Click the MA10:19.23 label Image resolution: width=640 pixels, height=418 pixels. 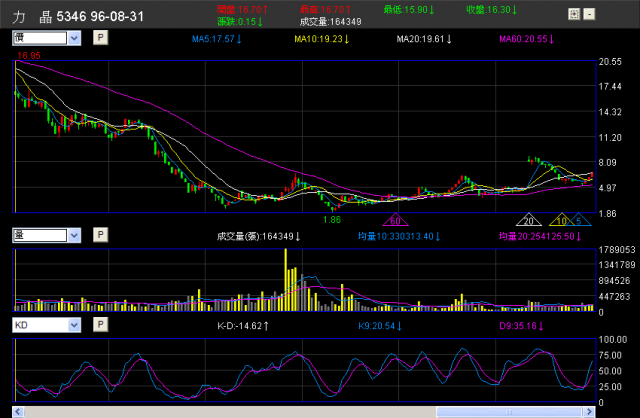(322, 39)
